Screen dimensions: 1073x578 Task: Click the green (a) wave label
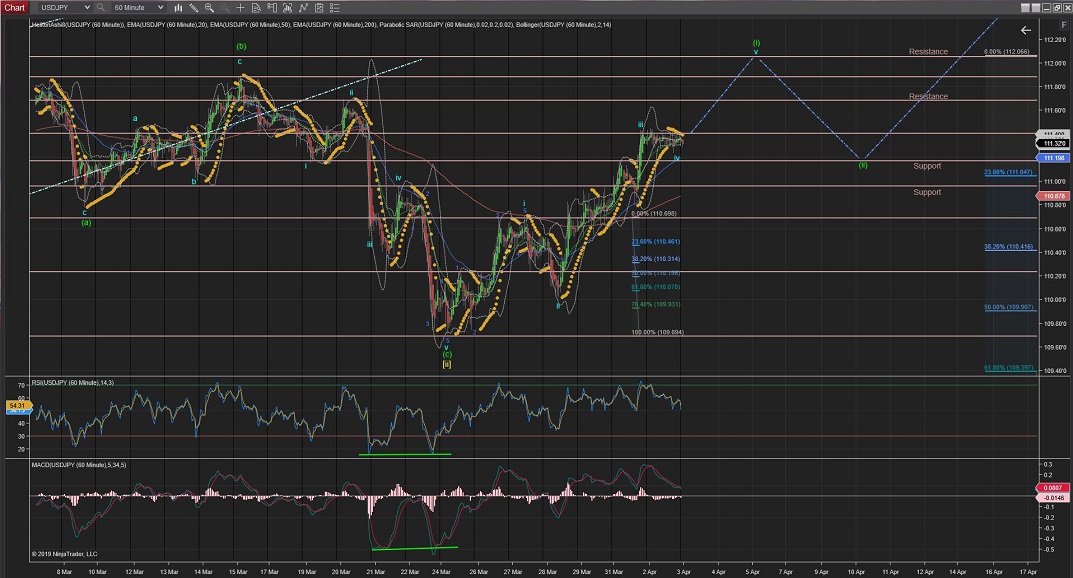86,222
